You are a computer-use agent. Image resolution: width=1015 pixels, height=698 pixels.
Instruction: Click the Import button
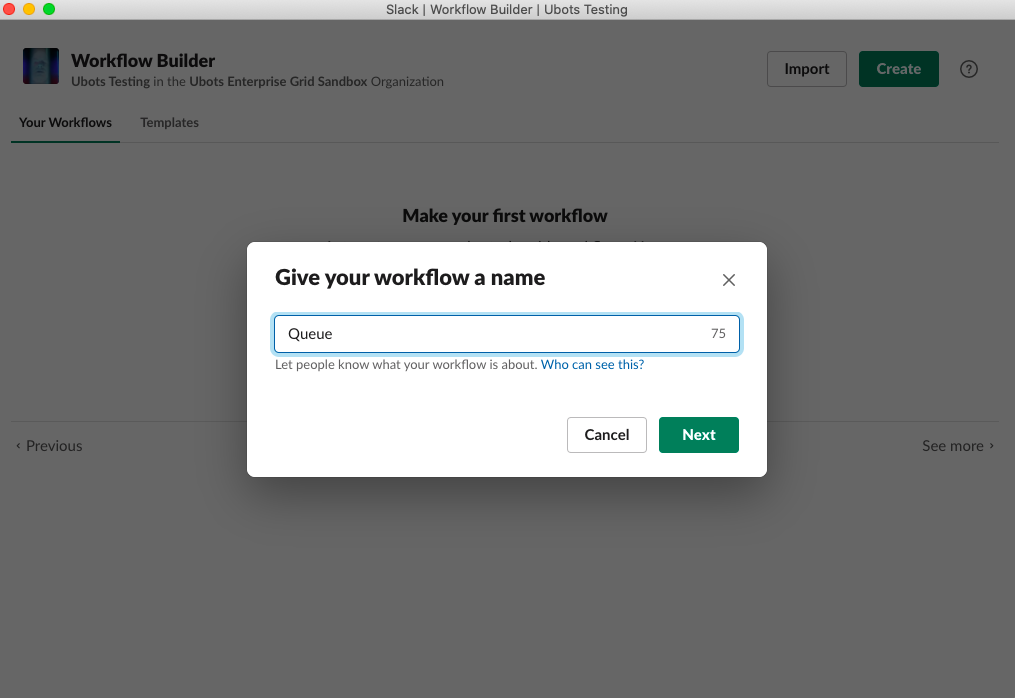806,69
